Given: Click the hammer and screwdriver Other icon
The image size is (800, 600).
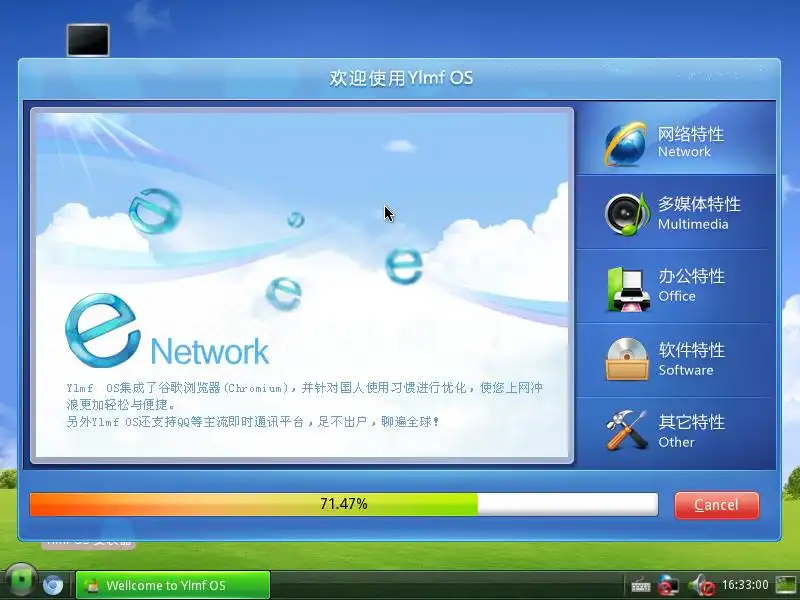Looking at the screenshot, I should [x=626, y=431].
